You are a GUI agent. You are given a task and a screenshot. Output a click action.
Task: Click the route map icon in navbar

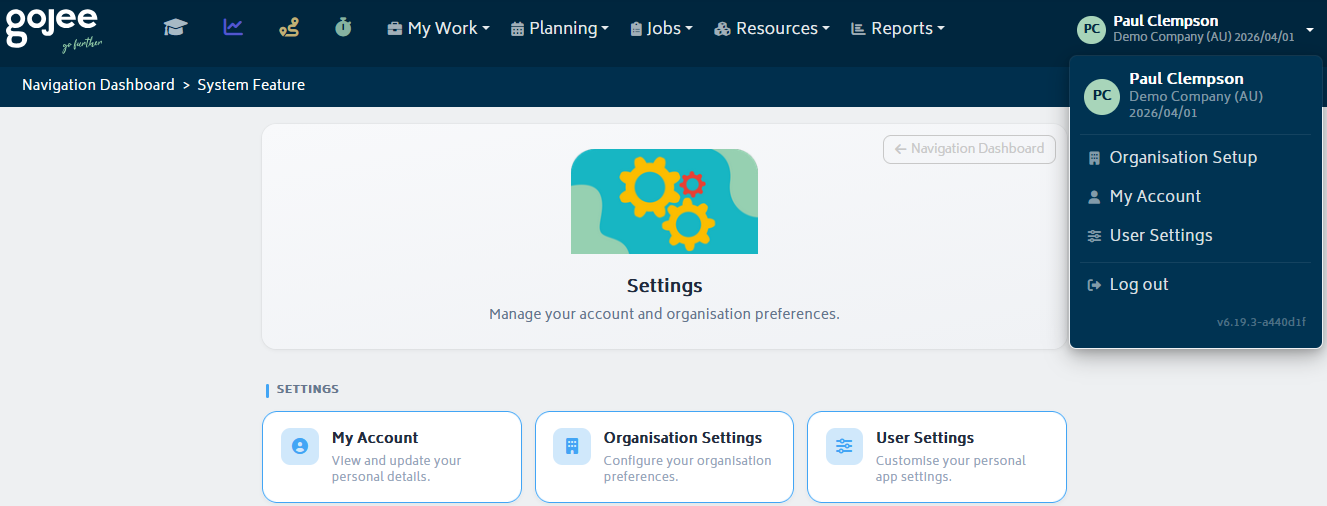click(x=289, y=28)
